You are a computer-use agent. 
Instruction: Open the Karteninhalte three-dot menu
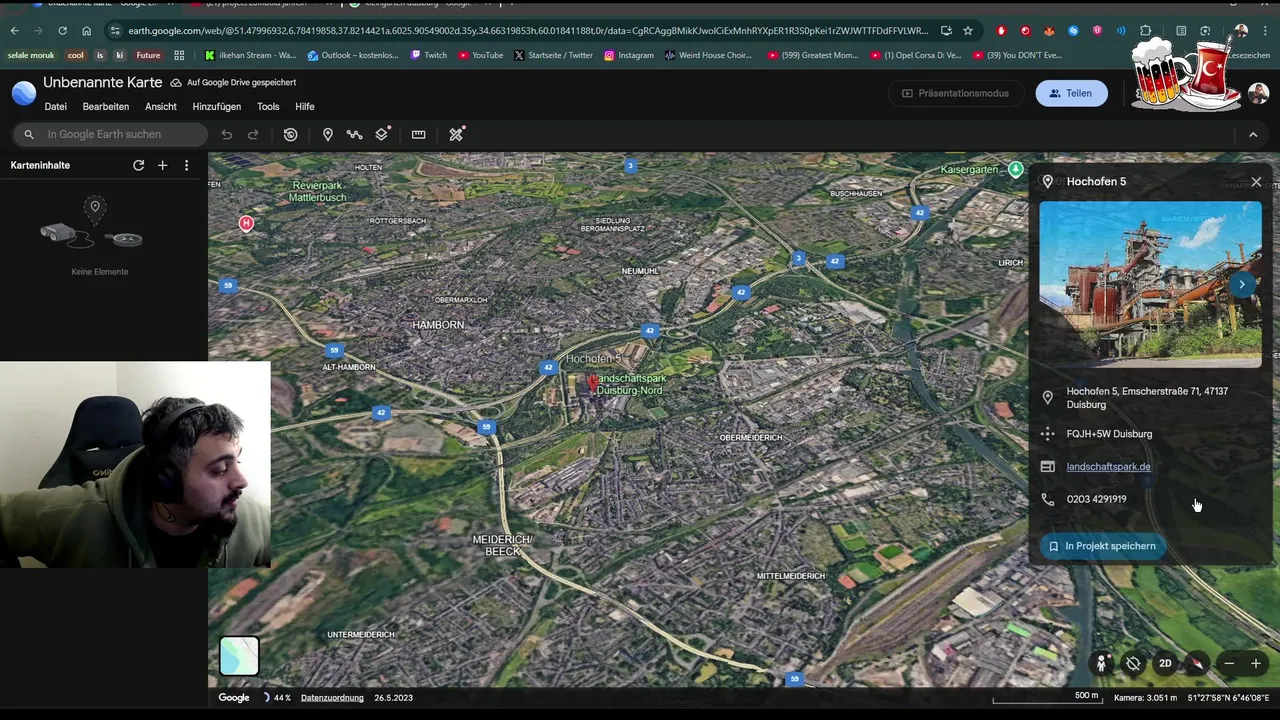pyautogui.click(x=186, y=165)
